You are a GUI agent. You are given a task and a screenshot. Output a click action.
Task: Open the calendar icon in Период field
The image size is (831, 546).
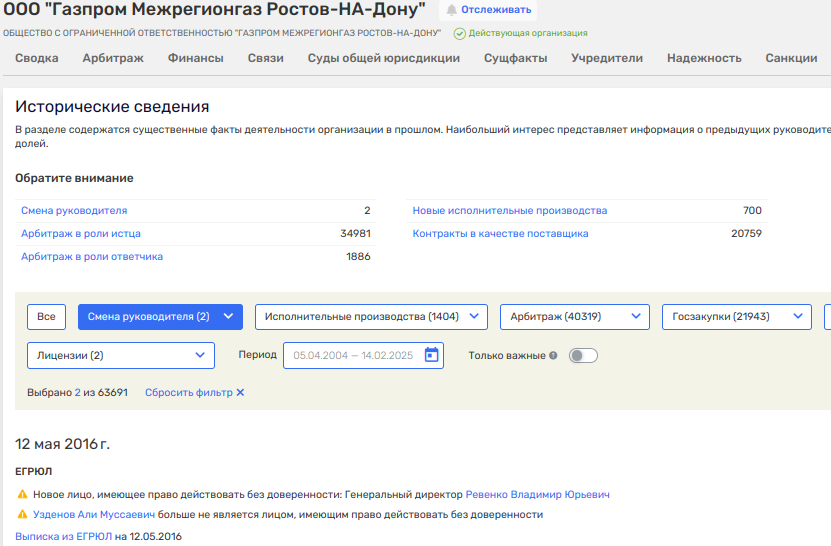coord(431,355)
